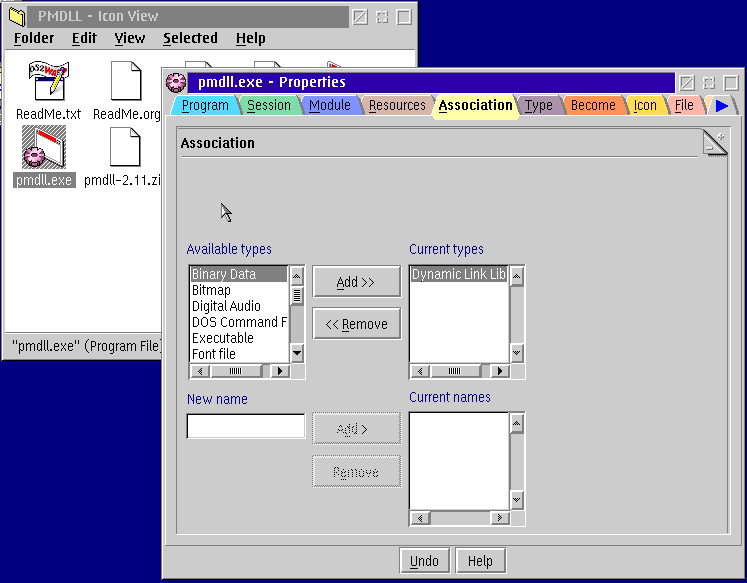Click the New name text field
Screen dimensions: 747x583
click(246, 427)
